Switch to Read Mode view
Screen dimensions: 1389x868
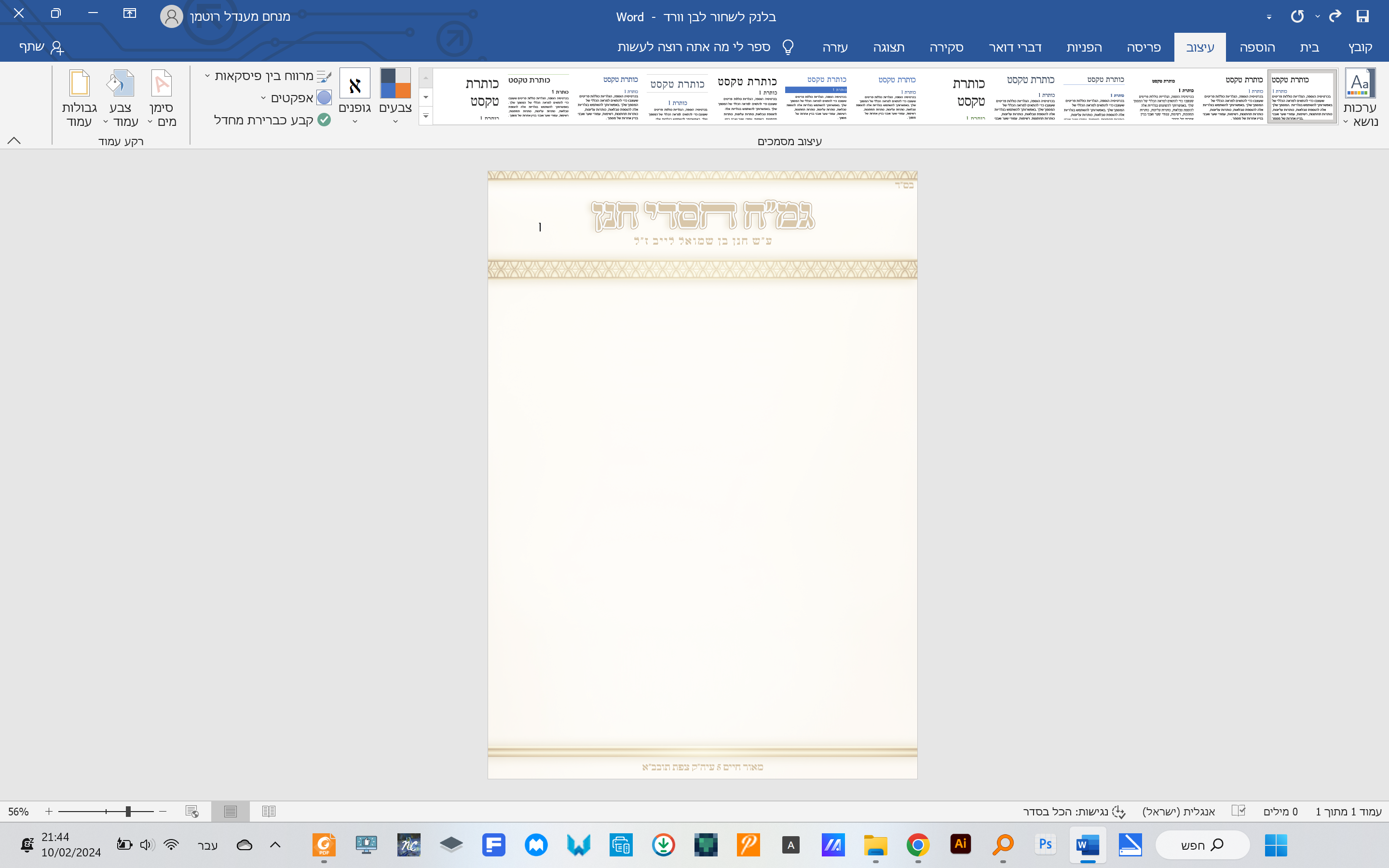pos(269,811)
